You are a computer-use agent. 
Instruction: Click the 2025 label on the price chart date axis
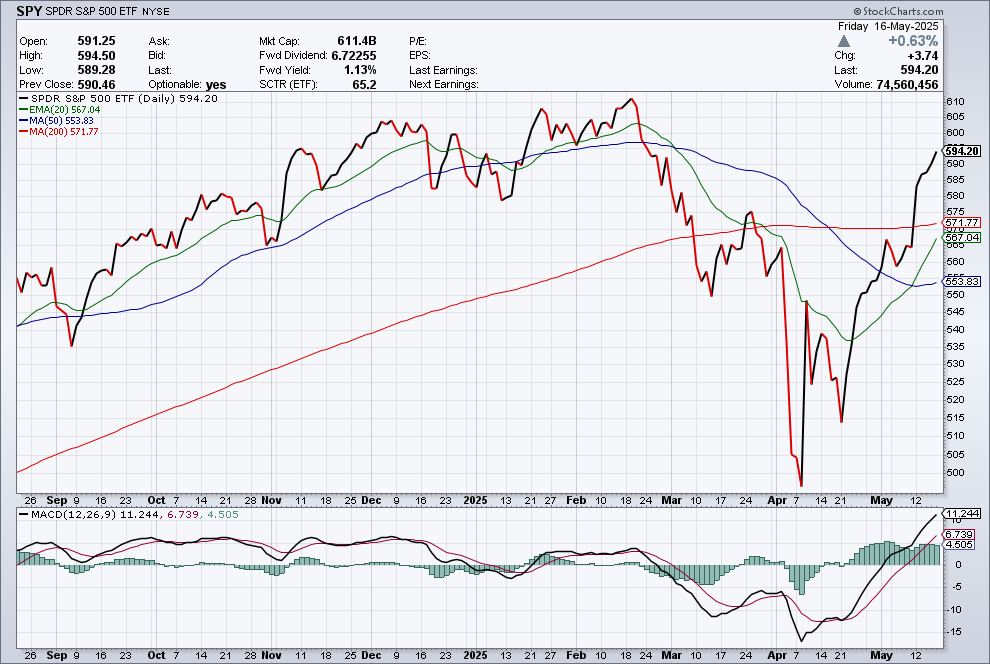(473, 499)
